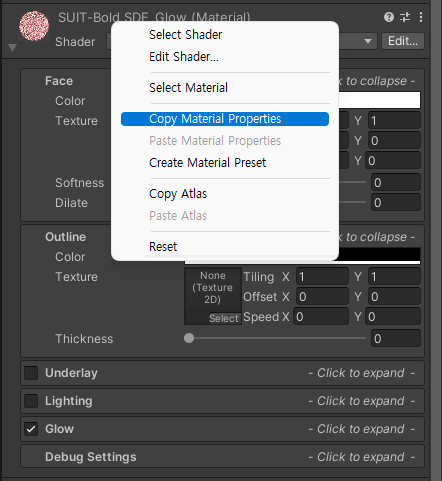Open the material presets slider icon
Screen dimensions: 442x481
pyautogui.click(x=405, y=17)
